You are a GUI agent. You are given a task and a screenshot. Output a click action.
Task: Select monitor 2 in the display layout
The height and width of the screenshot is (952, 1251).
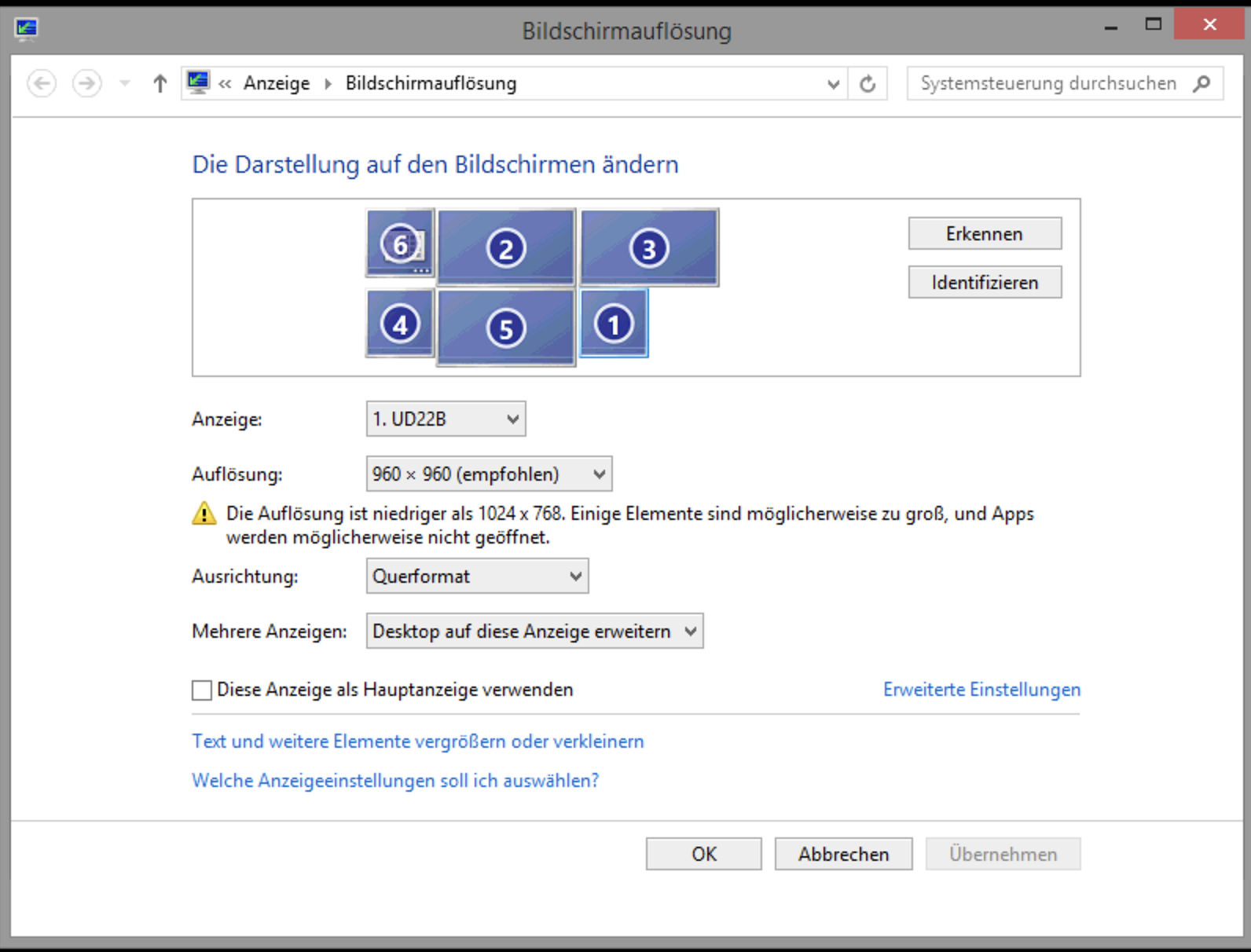pyautogui.click(x=506, y=247)
